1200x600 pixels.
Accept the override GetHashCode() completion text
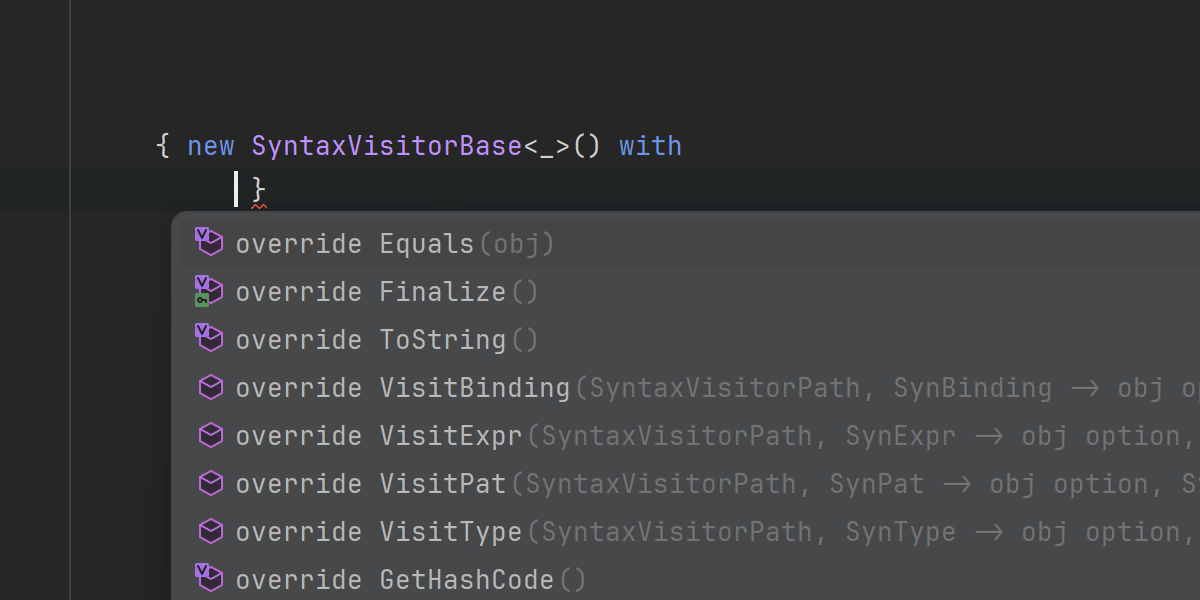tap(410, 580)
